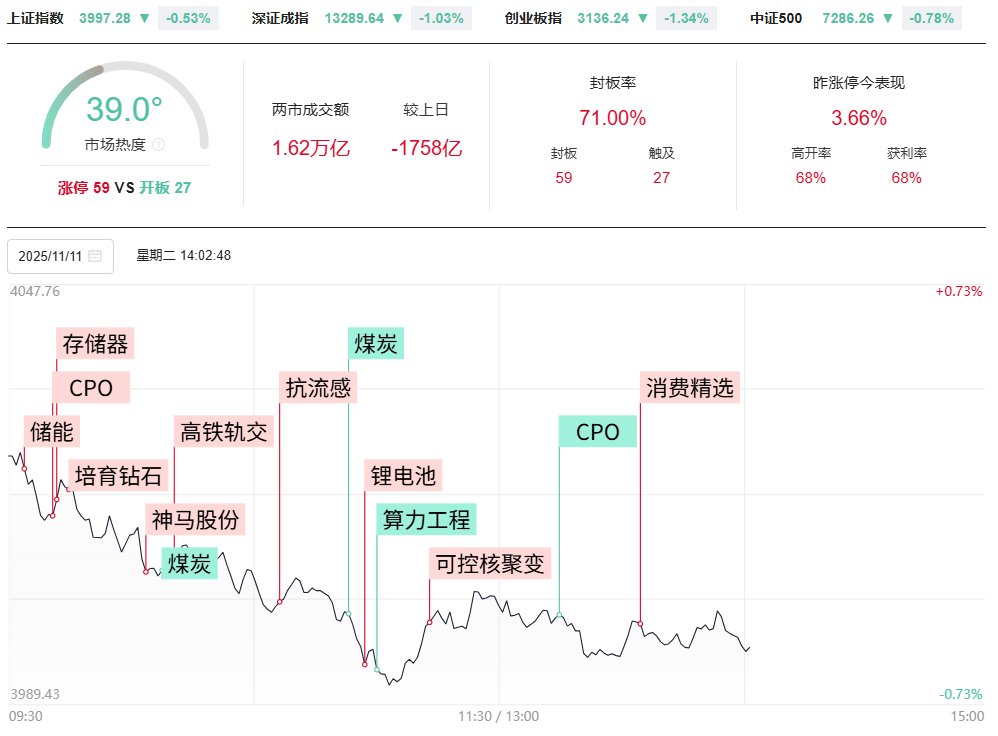Click the 71.00% 封板率 value
Image resolution: width=998 pixels, height=736 pixels.
tap(612, 118)
